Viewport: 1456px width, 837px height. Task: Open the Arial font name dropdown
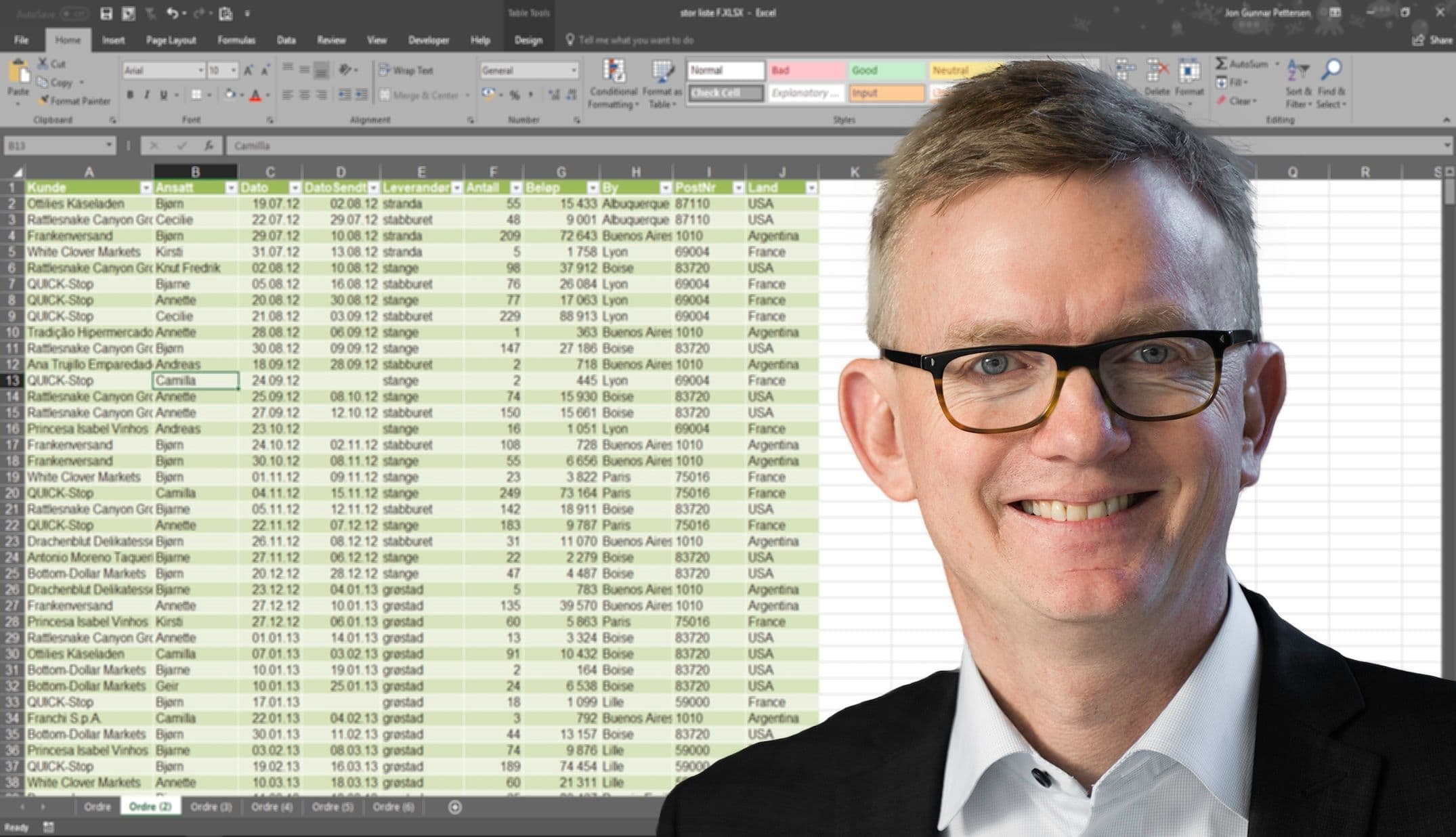point(200,70)
